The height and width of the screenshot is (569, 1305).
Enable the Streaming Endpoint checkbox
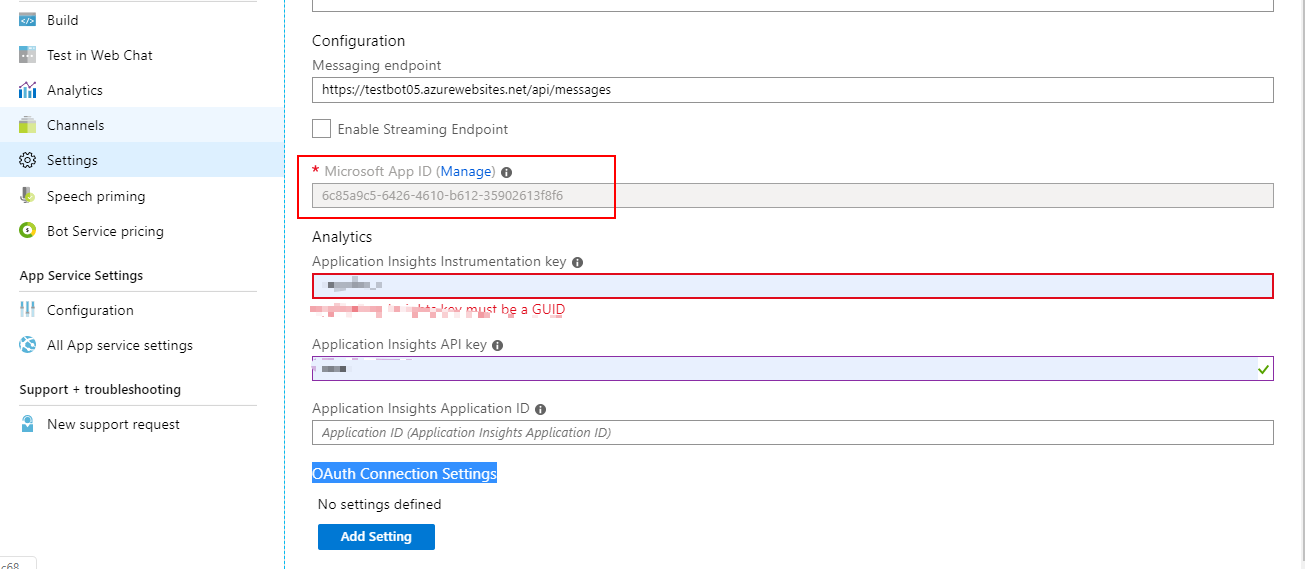(322, 129)
